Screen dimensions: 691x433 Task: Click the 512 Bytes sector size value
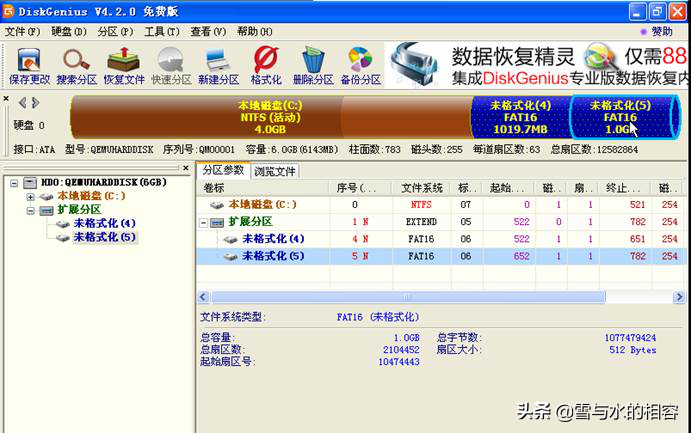click(633, 350)
